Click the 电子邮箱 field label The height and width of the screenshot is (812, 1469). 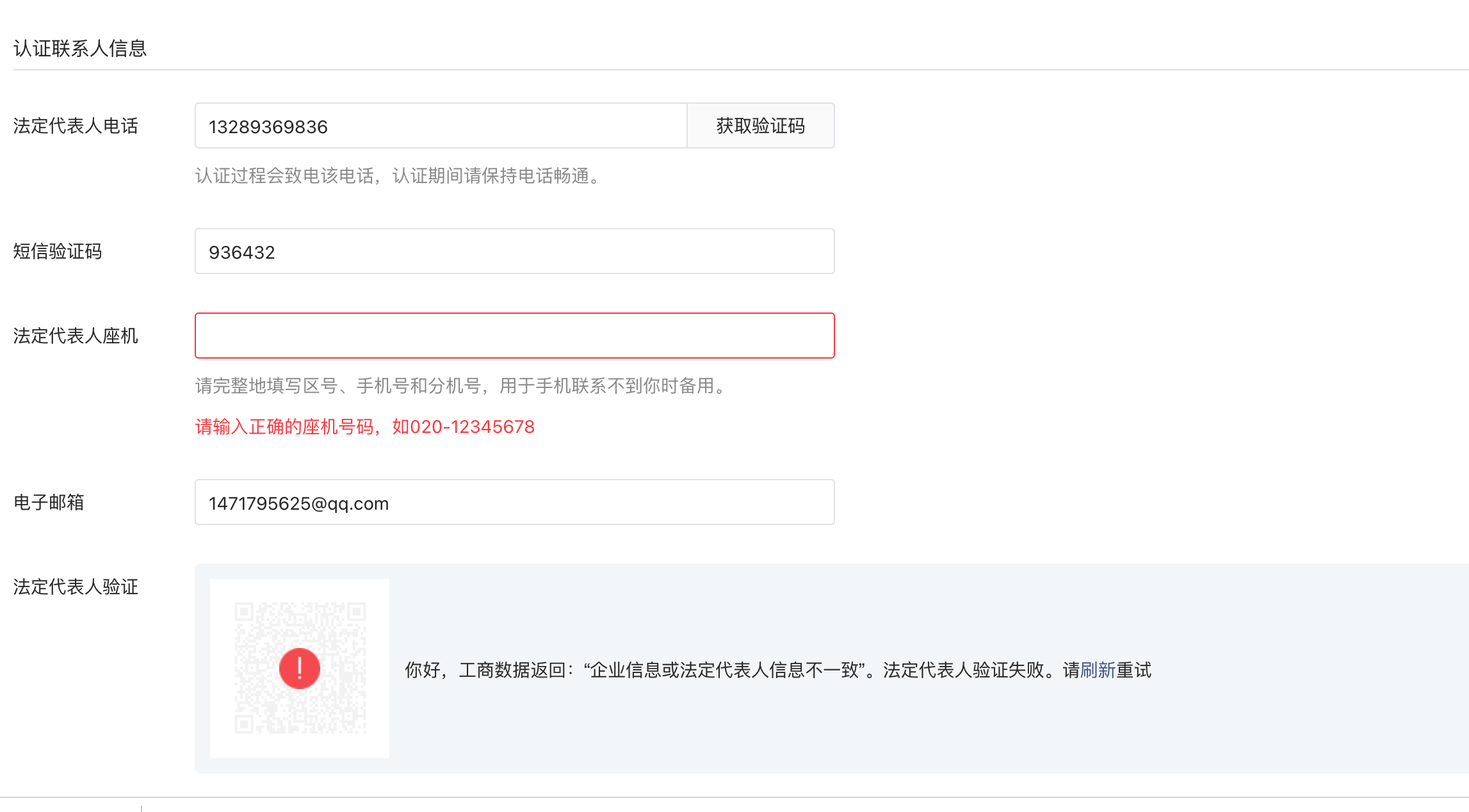click(x=49, y=503)
